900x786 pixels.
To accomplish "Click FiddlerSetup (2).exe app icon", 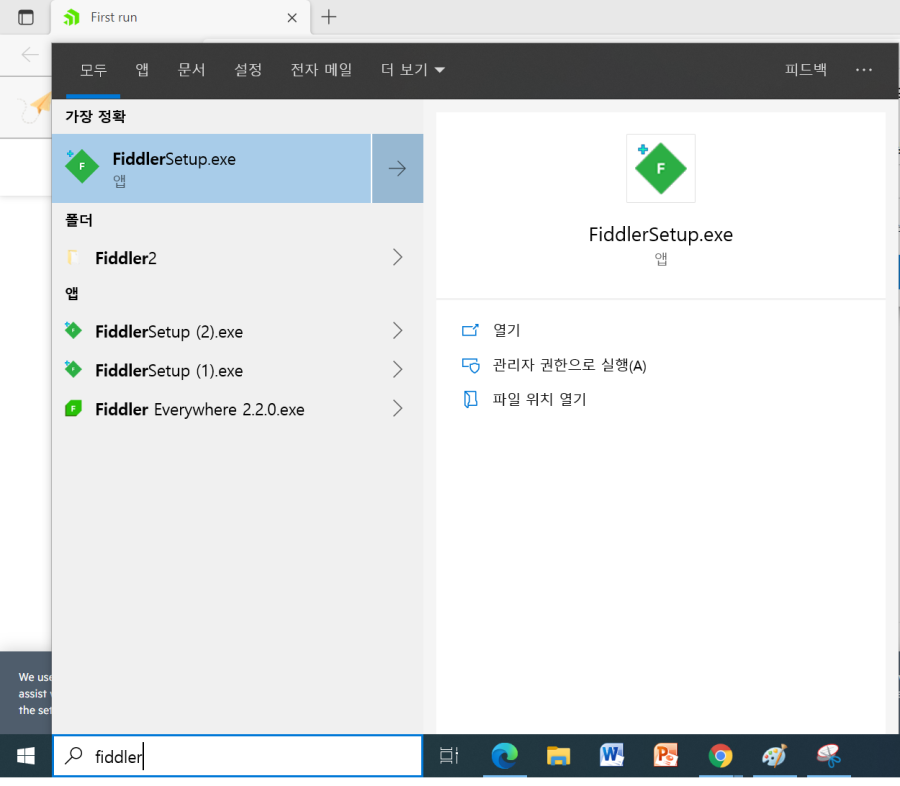I will click(73, 330).
